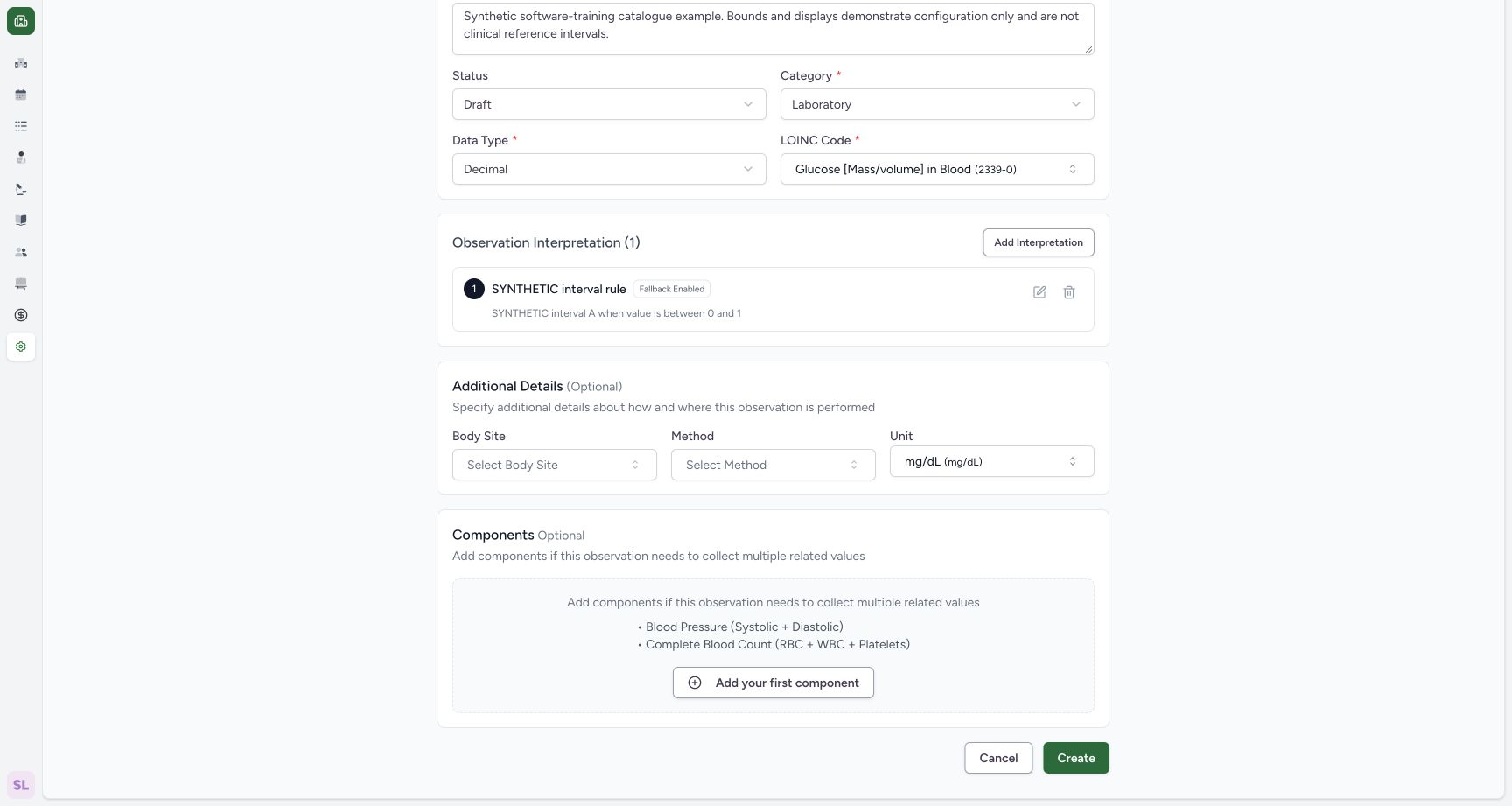Open the bed sidebar icon
This screenshot has height=806, width=1512.
pos(21,284)
